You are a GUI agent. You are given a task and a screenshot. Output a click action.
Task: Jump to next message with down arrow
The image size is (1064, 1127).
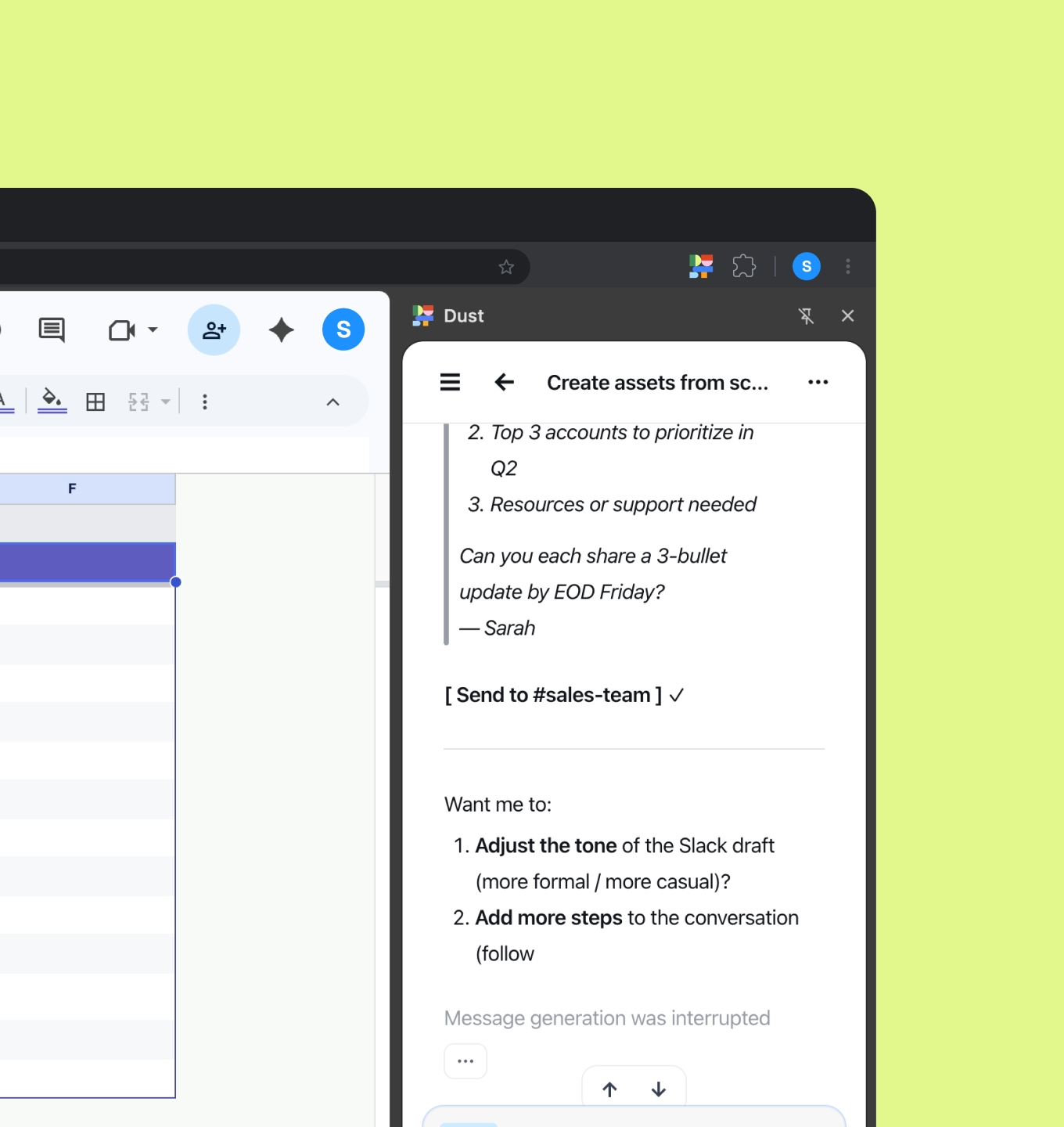[x=659, y=1089]
